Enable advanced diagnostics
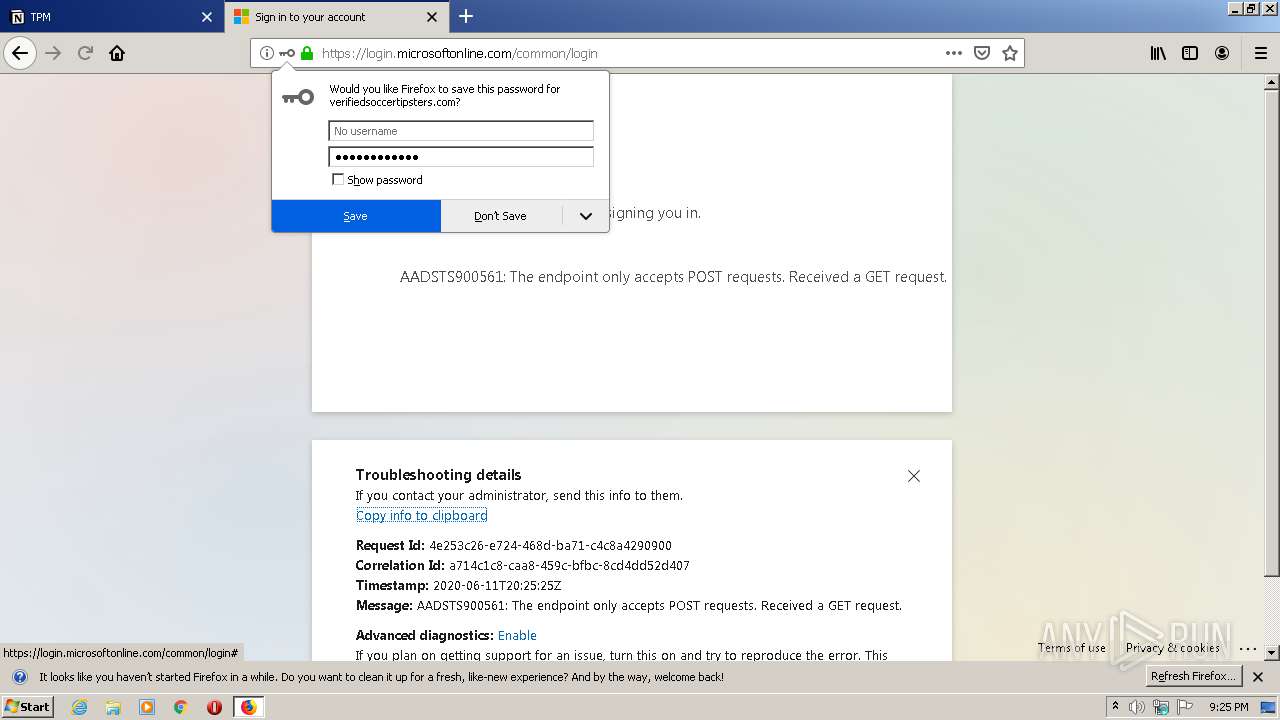The image size is (1280, 720). pyautogui.click(x=517, y=636)
